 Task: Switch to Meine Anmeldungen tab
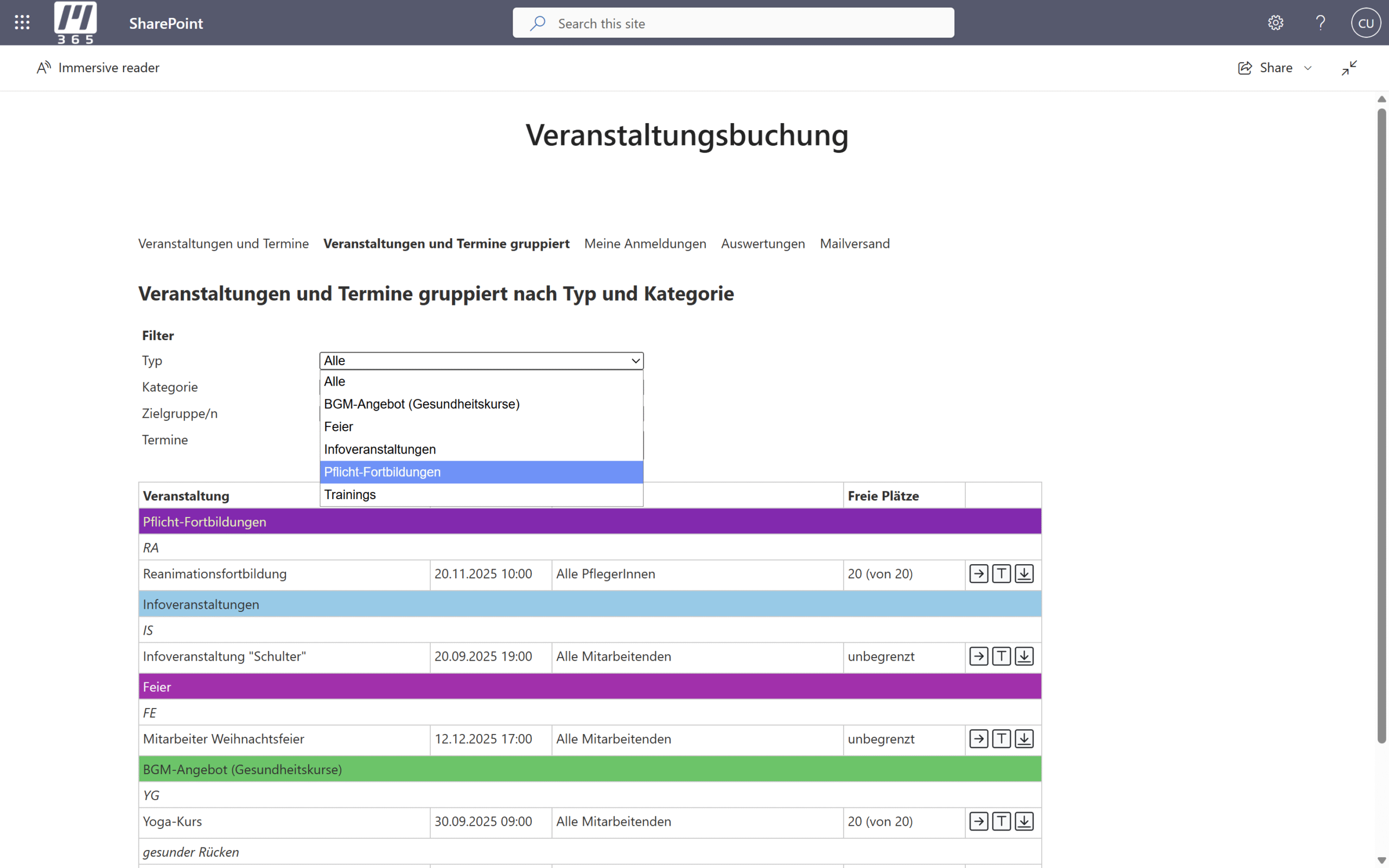coord(645,244)
